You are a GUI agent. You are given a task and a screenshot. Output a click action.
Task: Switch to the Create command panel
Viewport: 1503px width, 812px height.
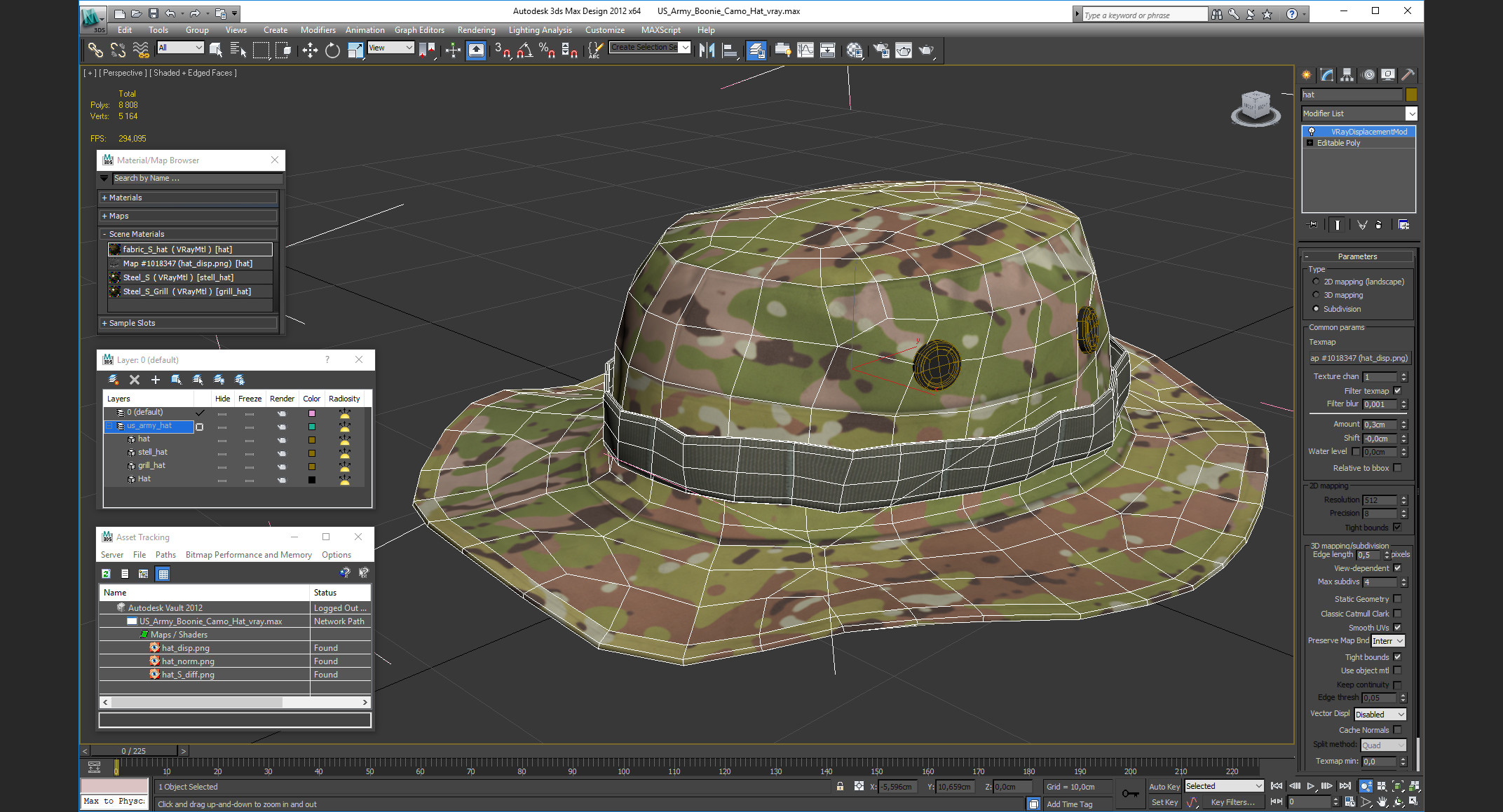1307,75
